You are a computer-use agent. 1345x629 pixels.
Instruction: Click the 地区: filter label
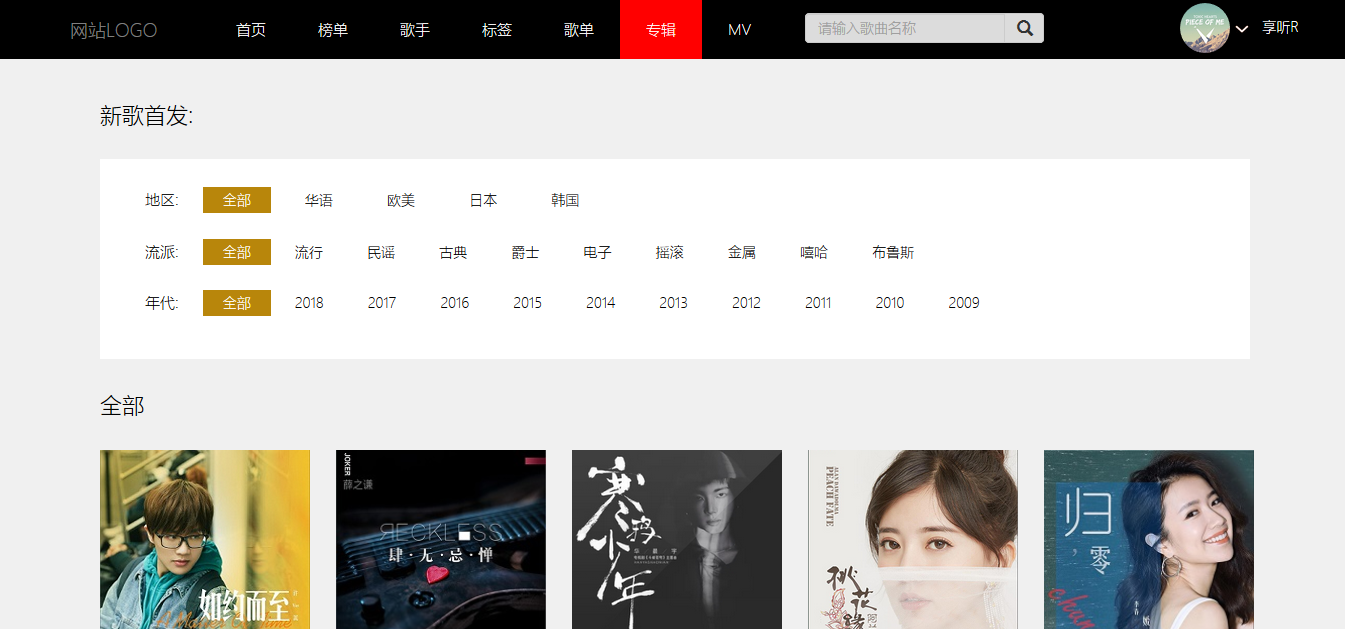(161, 200)
